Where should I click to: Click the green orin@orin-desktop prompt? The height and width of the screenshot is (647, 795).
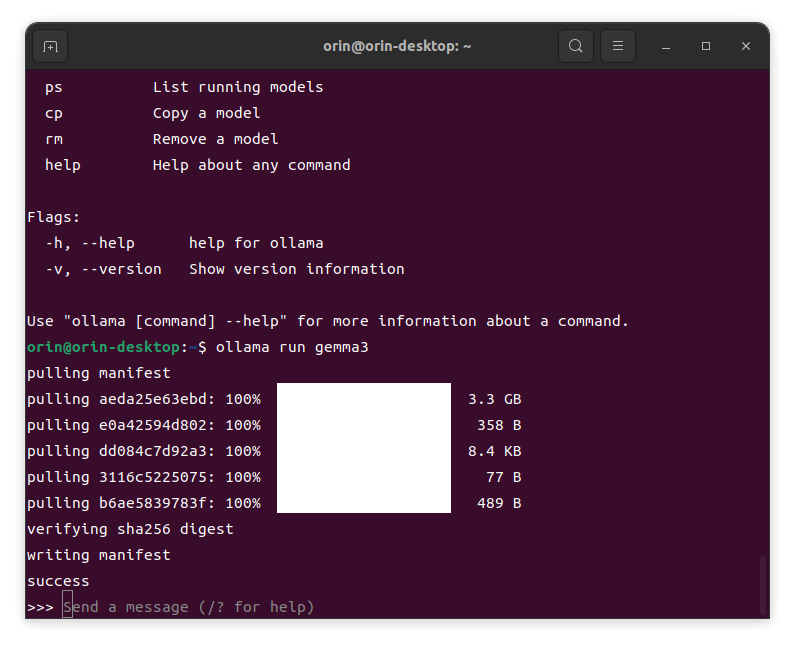tap(103, 347)
